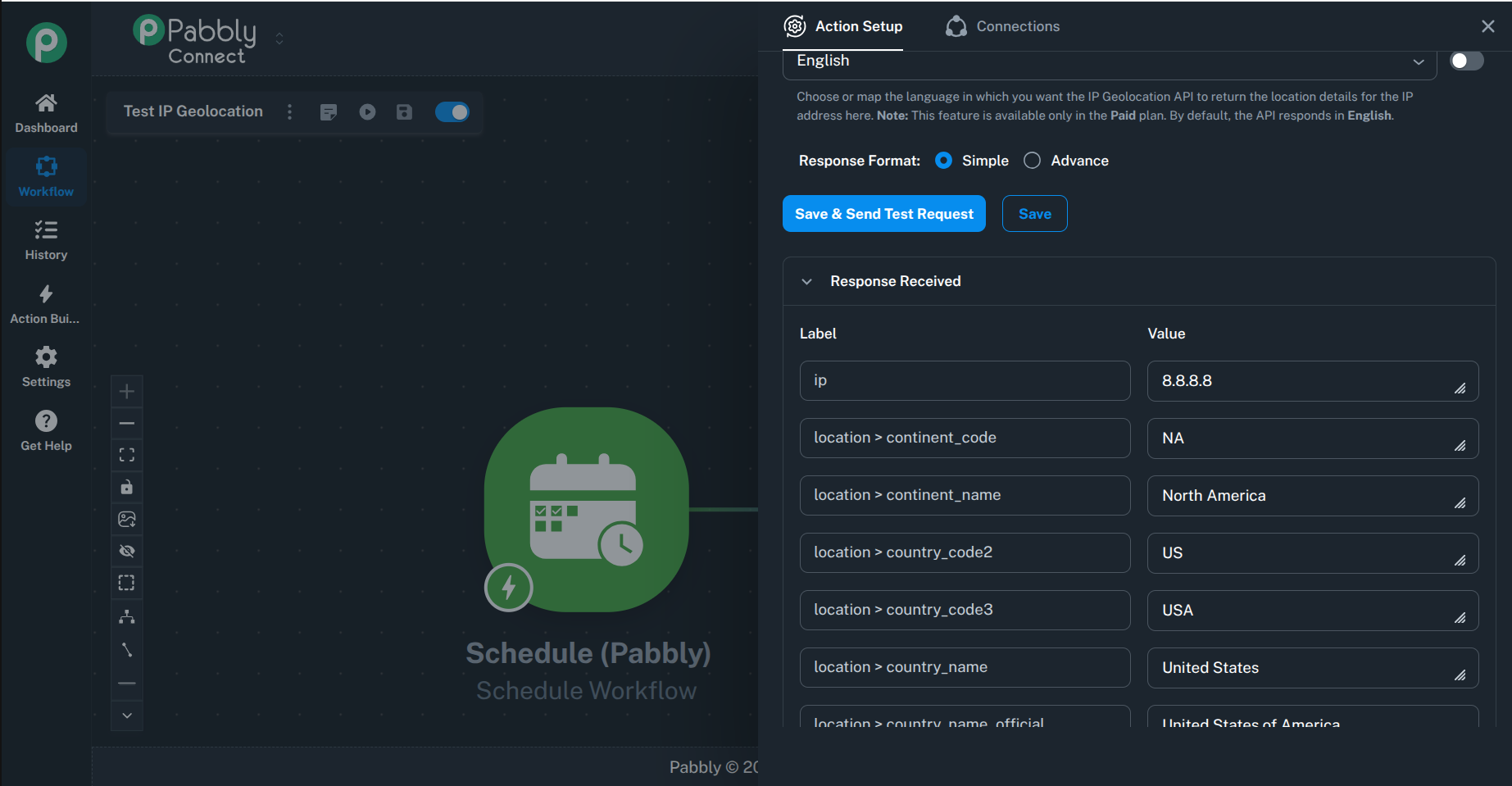
Task: Click the location > country_code2 label field
Action: (x=965, y=552)
